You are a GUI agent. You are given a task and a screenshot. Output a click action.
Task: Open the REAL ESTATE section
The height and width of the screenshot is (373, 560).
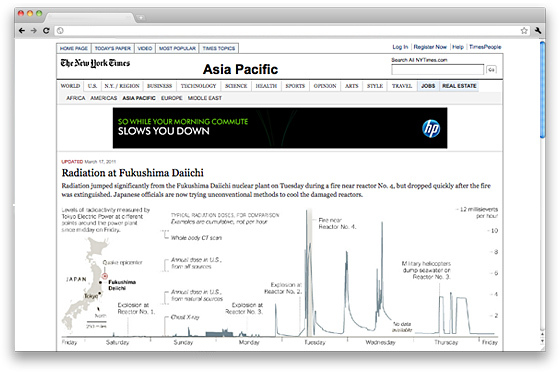click(459, 86)
